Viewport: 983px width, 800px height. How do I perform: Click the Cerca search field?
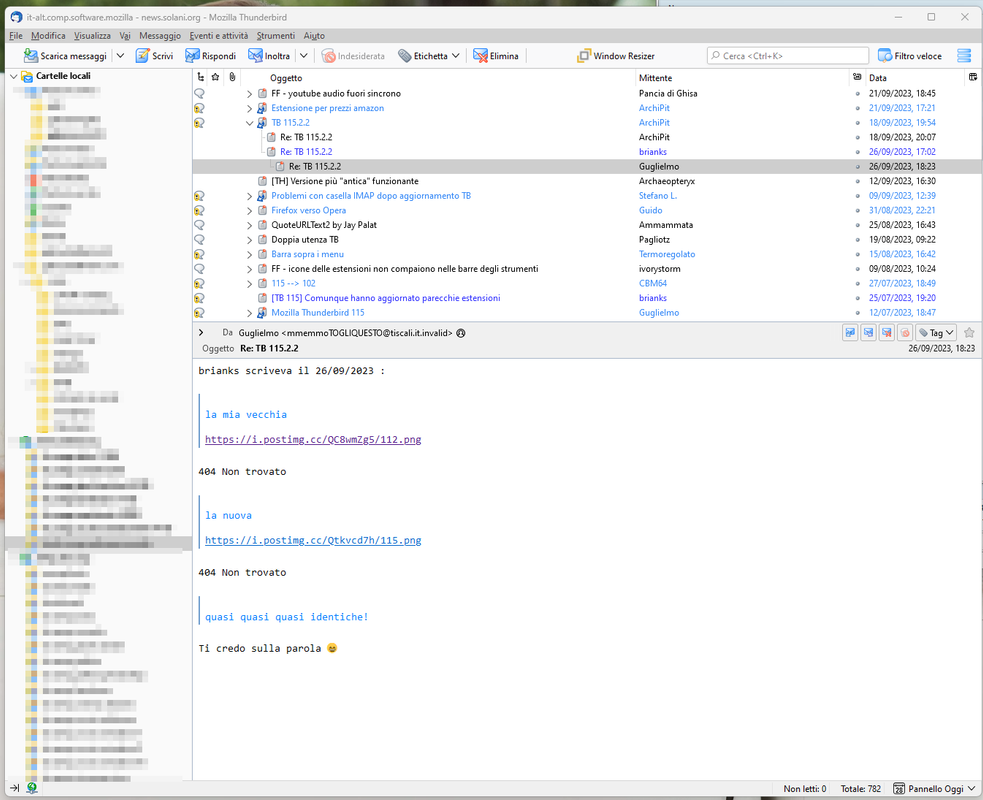pyautogui.click(x=788, y=56)
